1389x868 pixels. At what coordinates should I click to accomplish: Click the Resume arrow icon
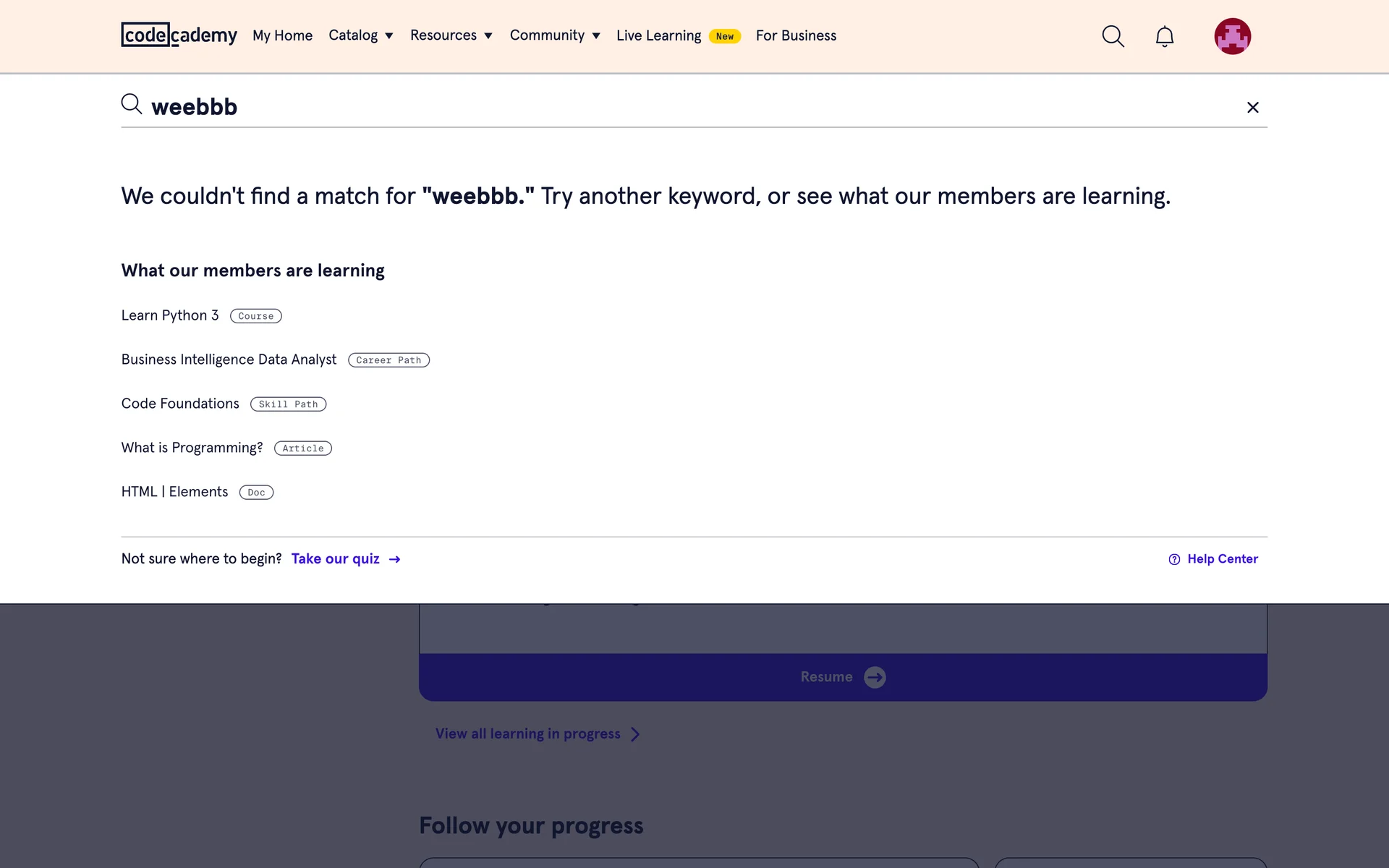(x=875, y=677)
